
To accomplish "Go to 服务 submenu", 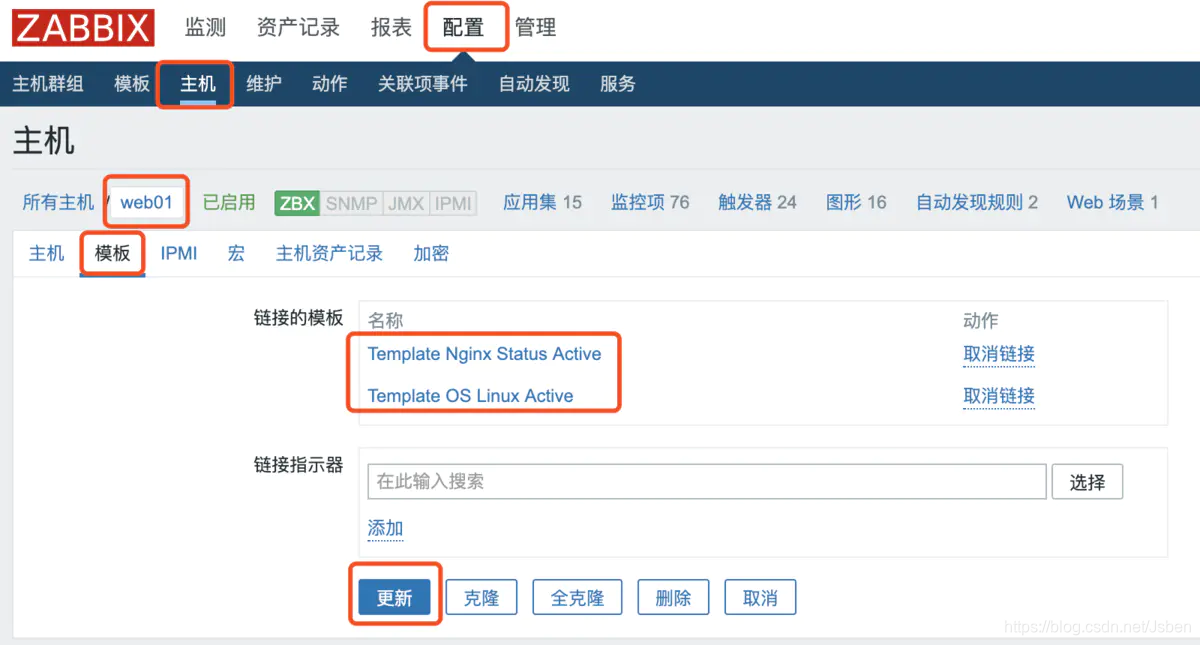I will coord(618,84).
